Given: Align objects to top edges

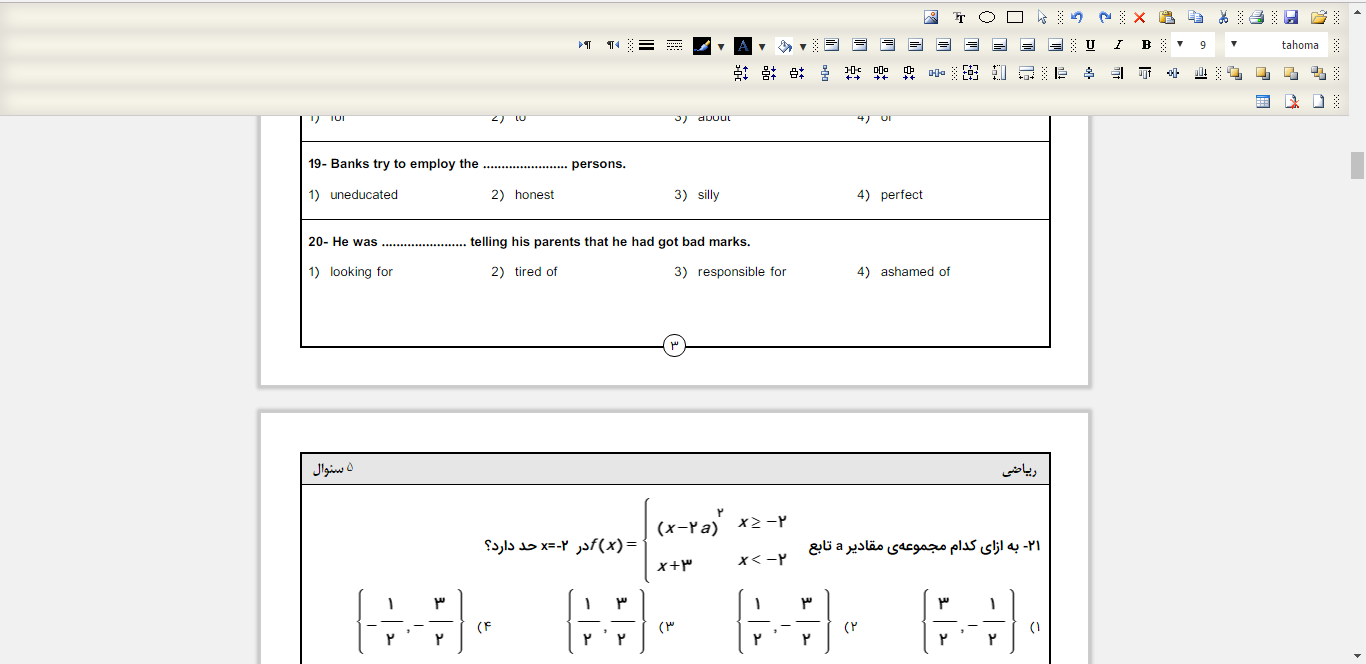Looking at the screenshot, I should (x=1145, y=73).
